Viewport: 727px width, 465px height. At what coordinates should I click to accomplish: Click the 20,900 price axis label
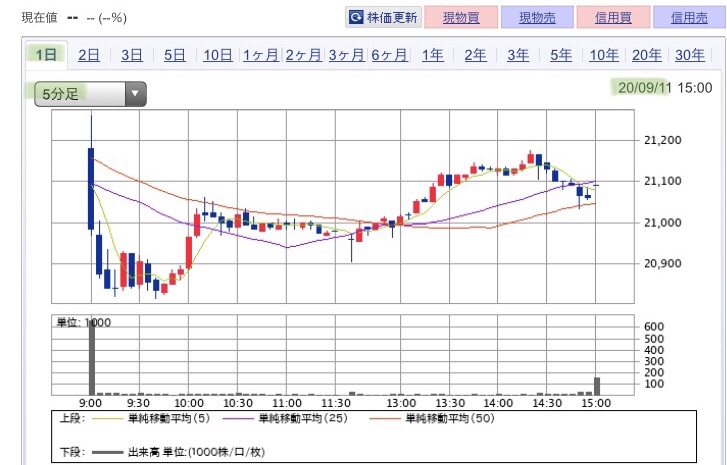pos(663,263)
